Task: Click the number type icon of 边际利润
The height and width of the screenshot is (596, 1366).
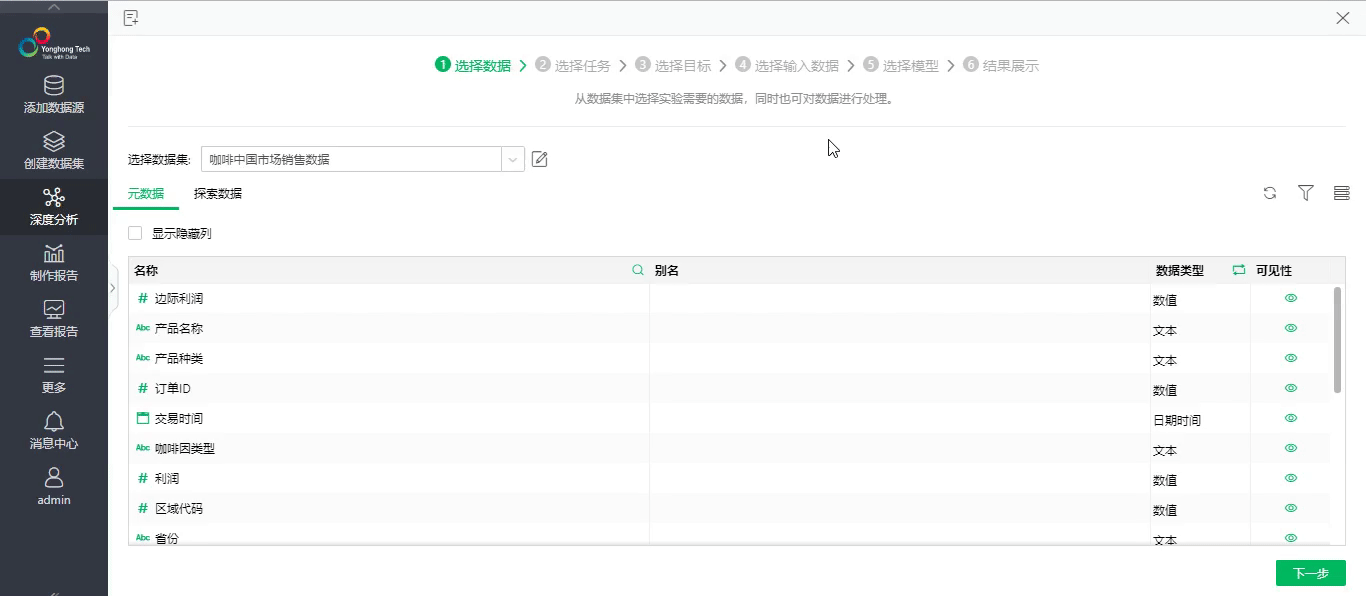Action: click(142, 299)
